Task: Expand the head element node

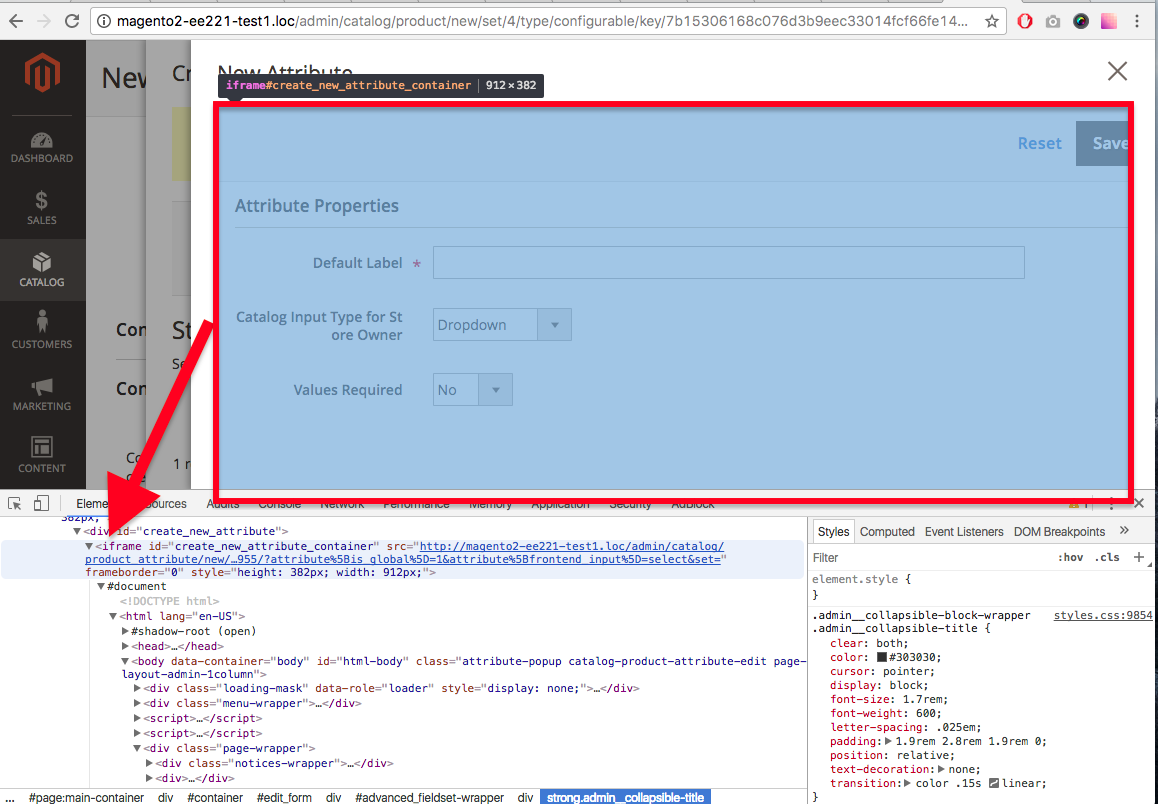Action: click(x=125, y=646)
